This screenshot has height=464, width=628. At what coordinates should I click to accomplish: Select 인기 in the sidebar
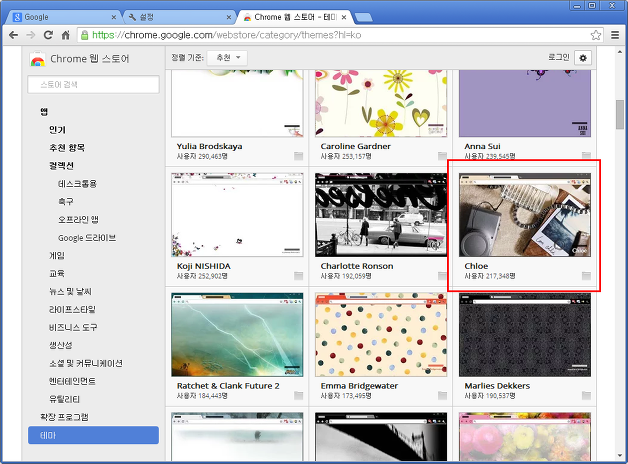point(57,130)
